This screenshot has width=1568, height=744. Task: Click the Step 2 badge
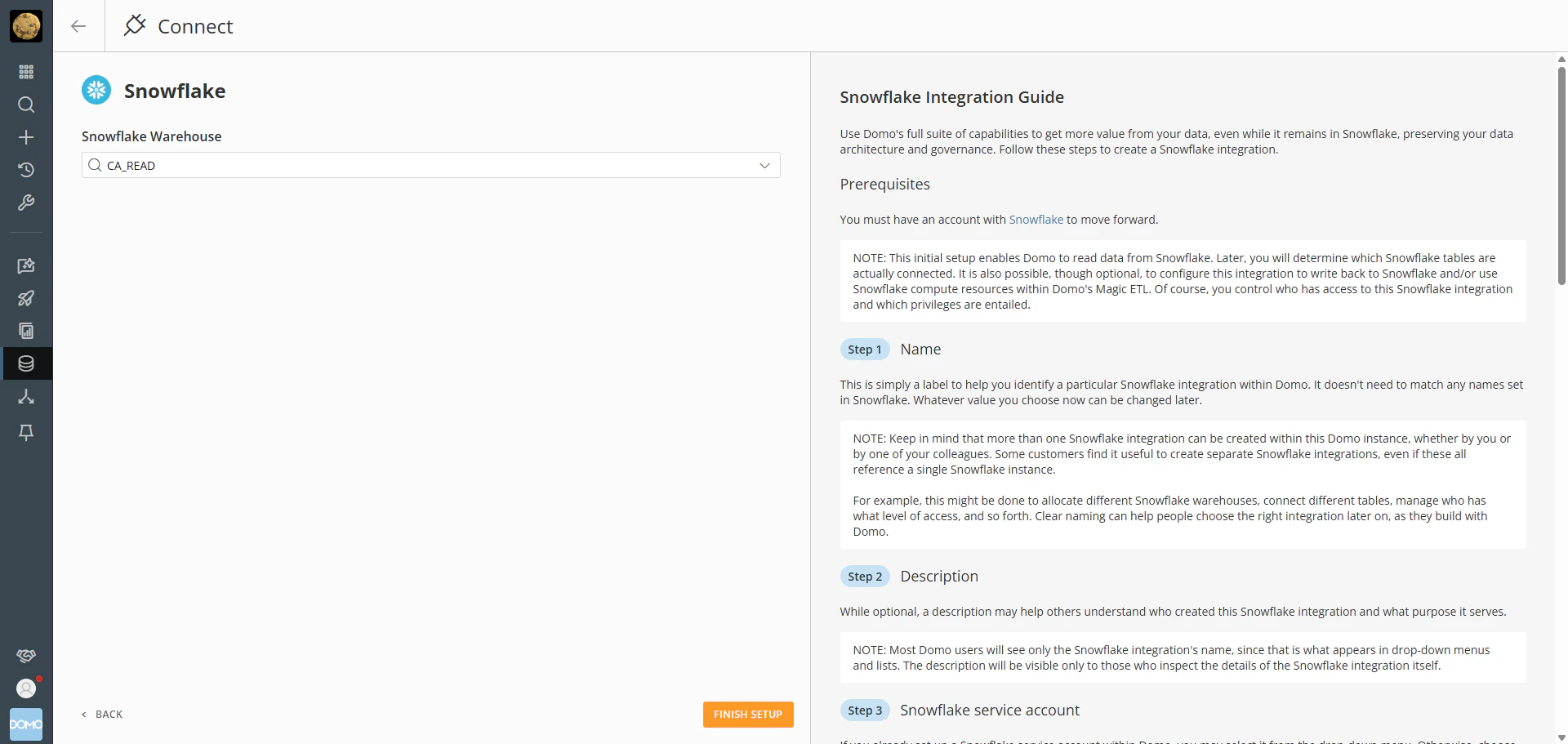click(x=865, y=577)
